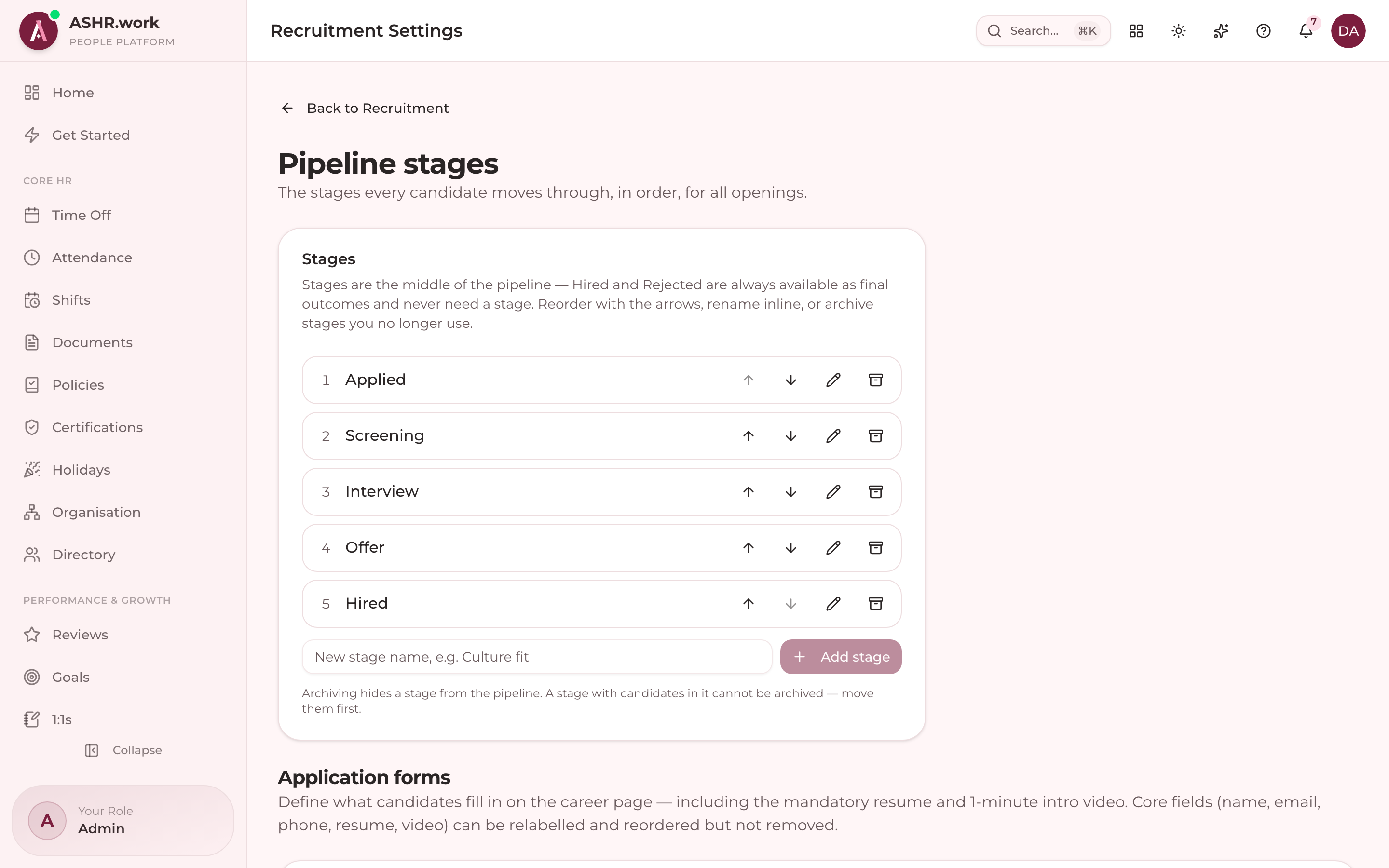1389x868 pixels.
Task: Open the Attendance page
Action: (123, 258)
